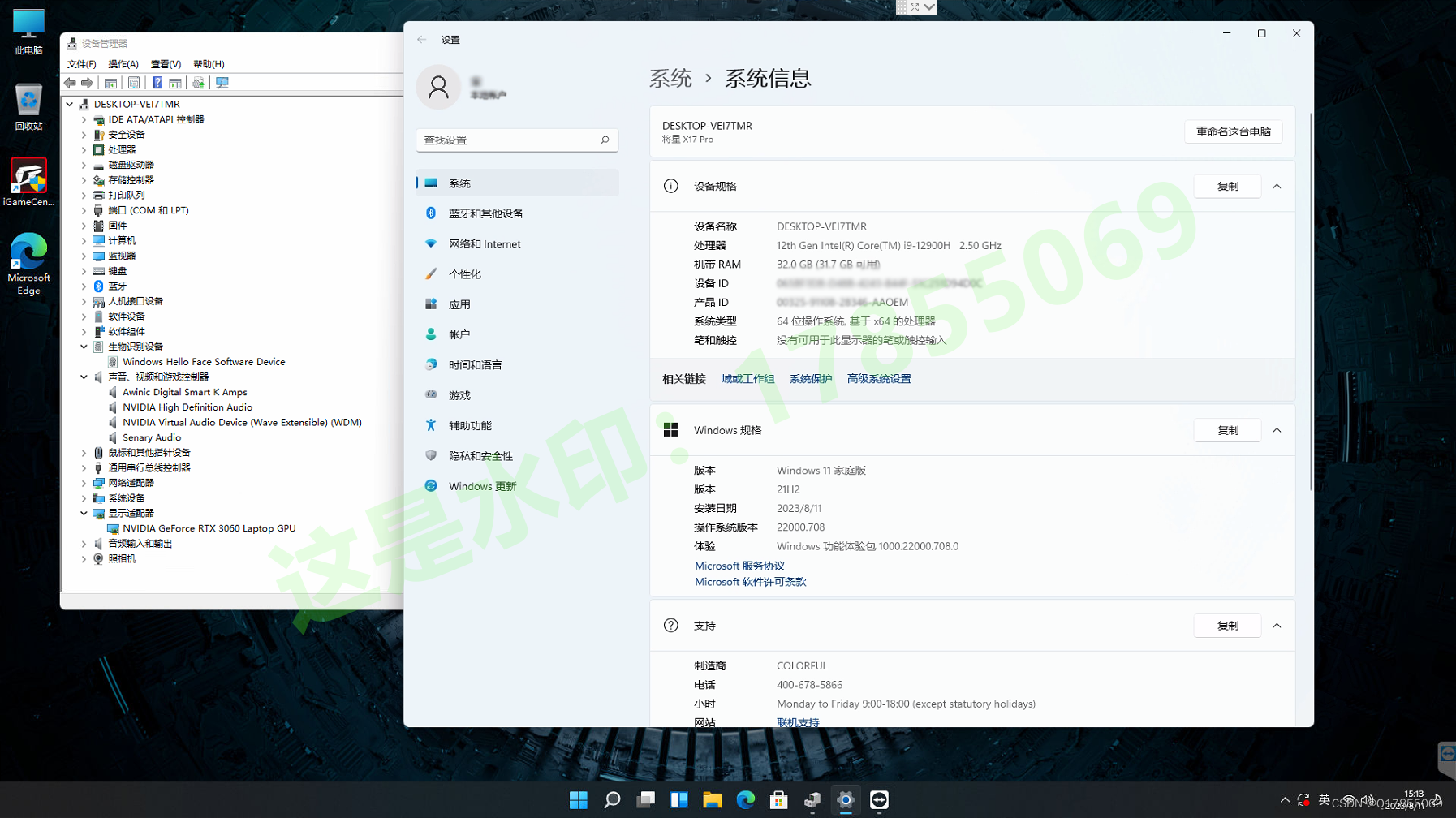Collapse the Windows 规格 section chevron
1456x818 pixels.
pos(1277,430)
